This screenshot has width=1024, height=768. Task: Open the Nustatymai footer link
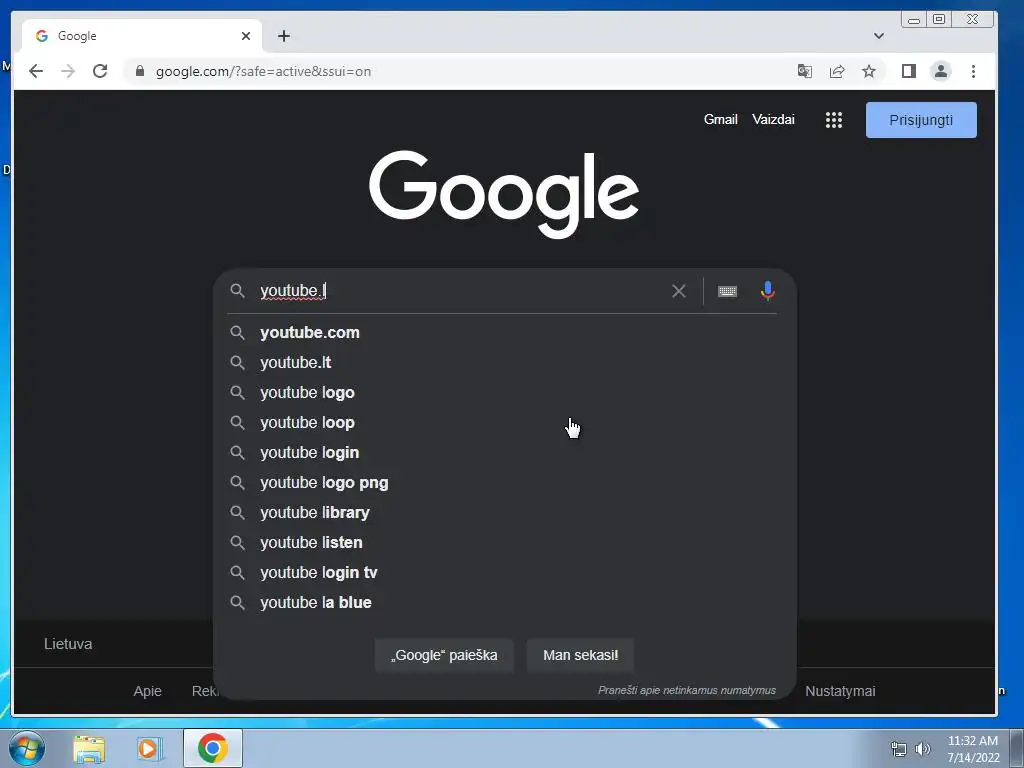tap(840, 691)
